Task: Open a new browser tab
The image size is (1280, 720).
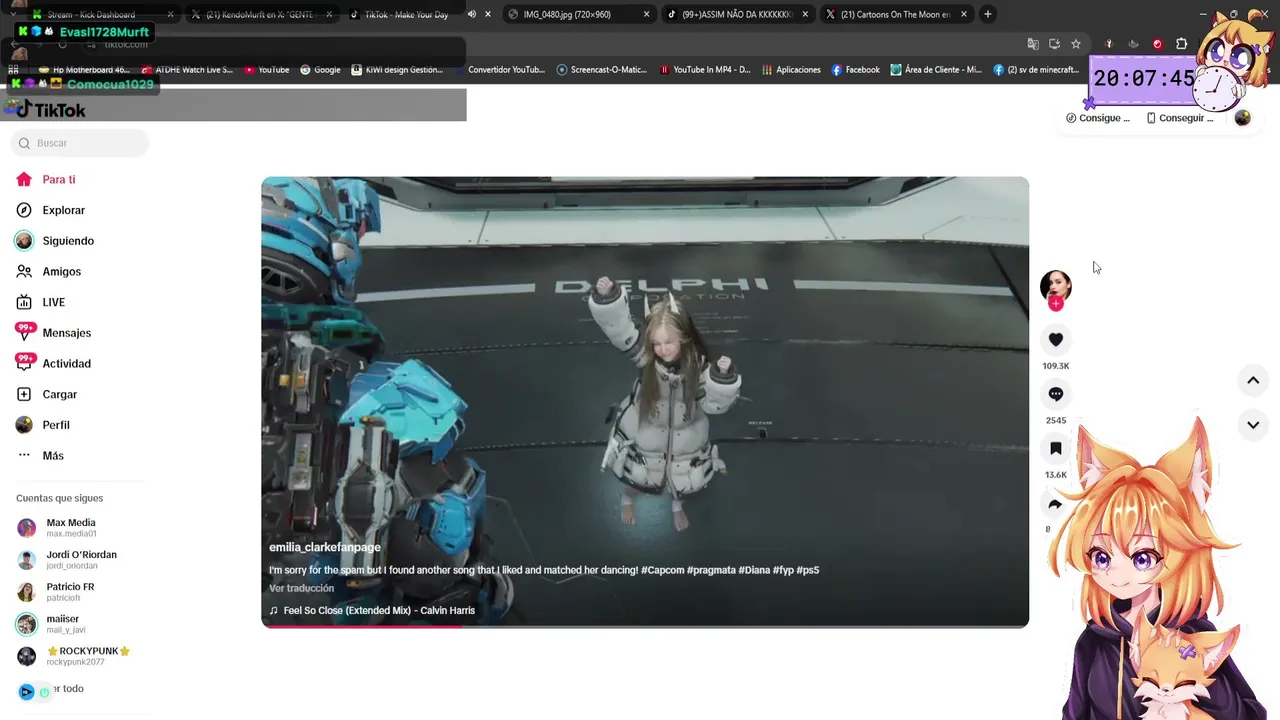Action: pyautogui.click(x=987, y=14)
